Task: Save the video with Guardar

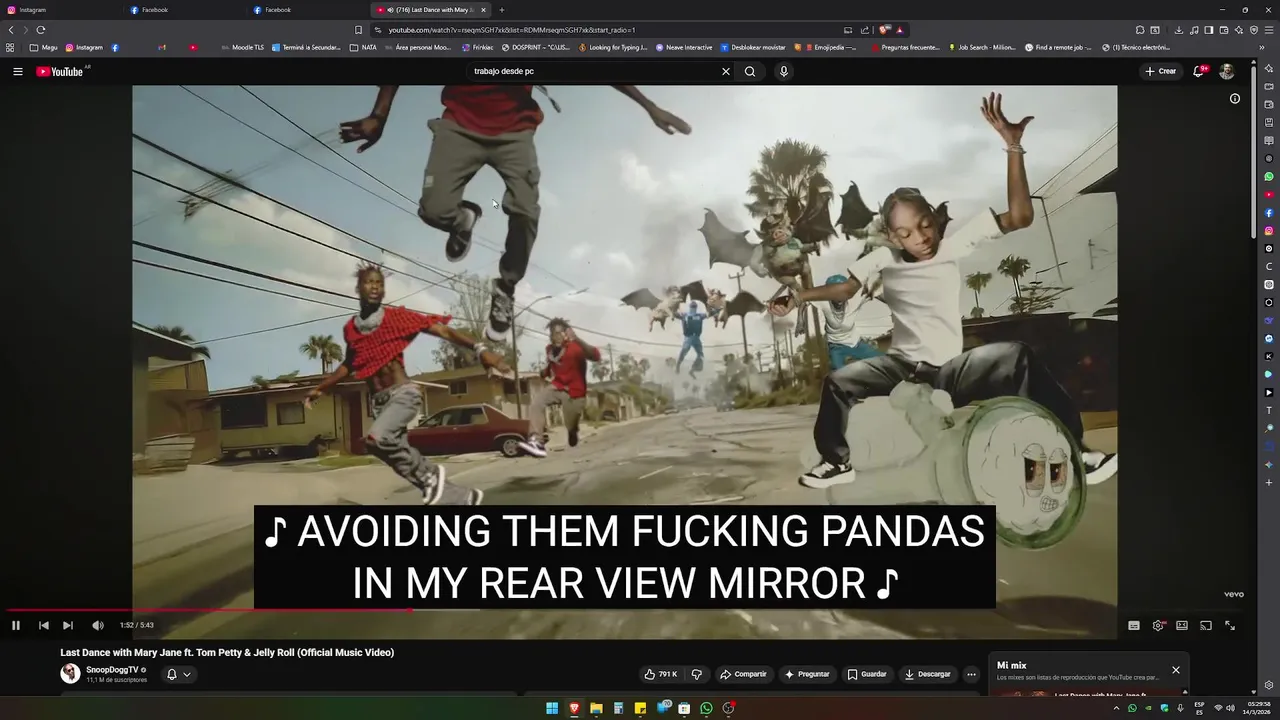Action: click(x=867, y=674)
